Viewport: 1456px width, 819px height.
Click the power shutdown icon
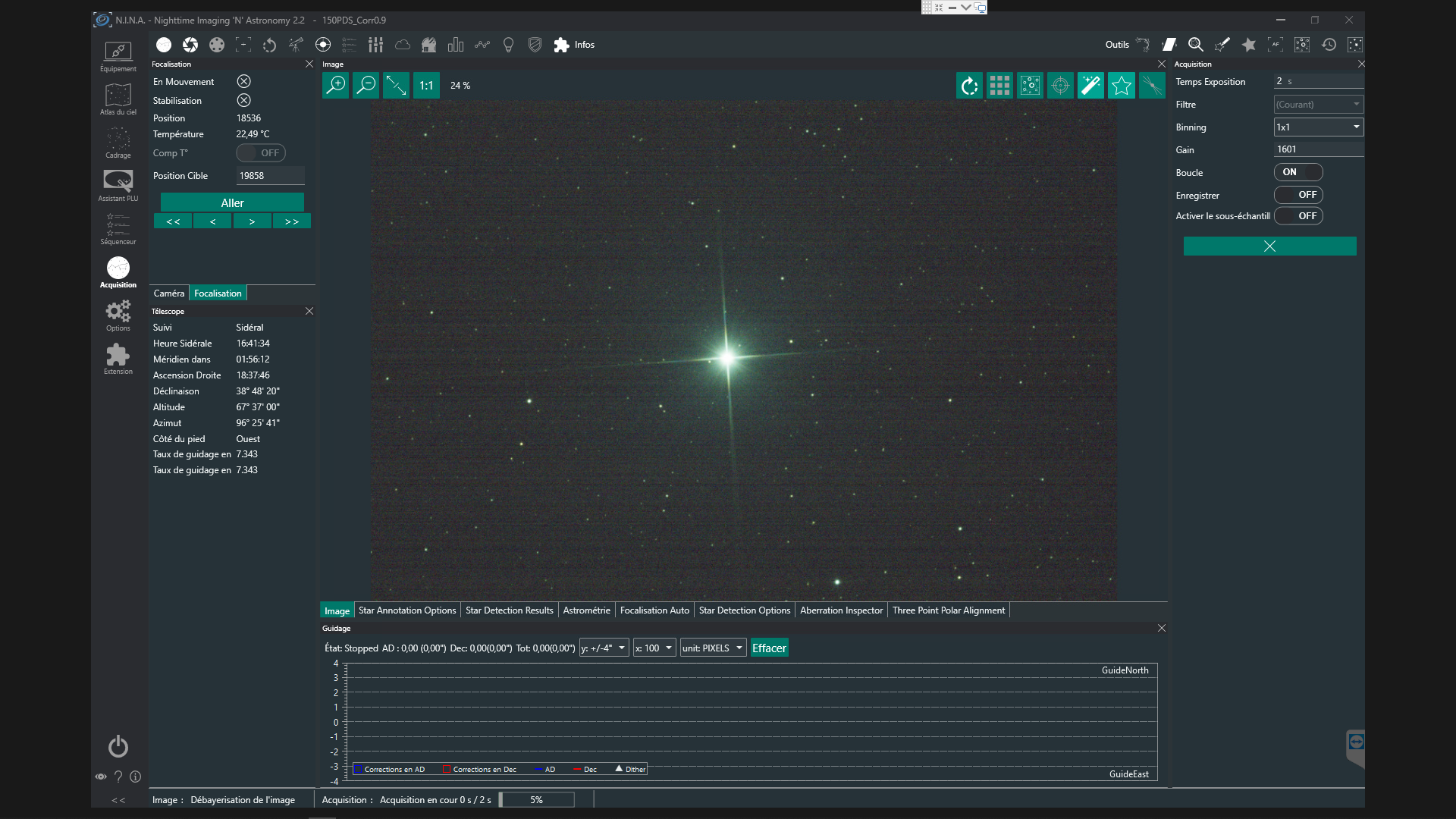click(118, 747)
